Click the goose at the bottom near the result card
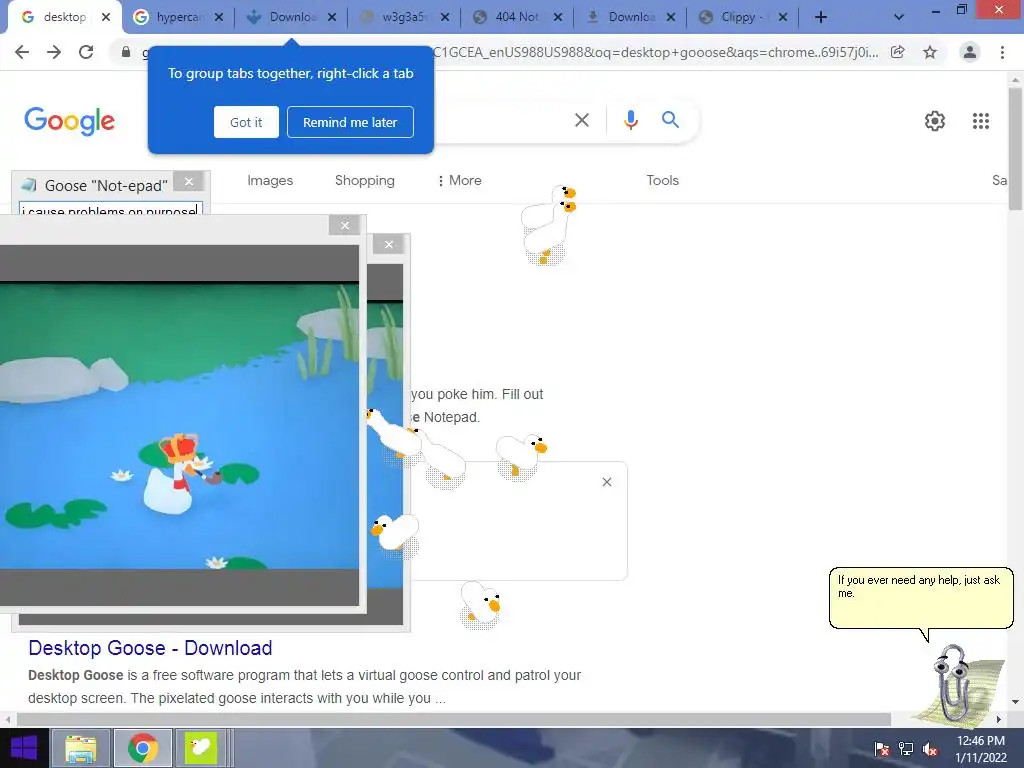Image resolution: width=1024 pixels, height=768 pixels. click(x=480, y=605)
